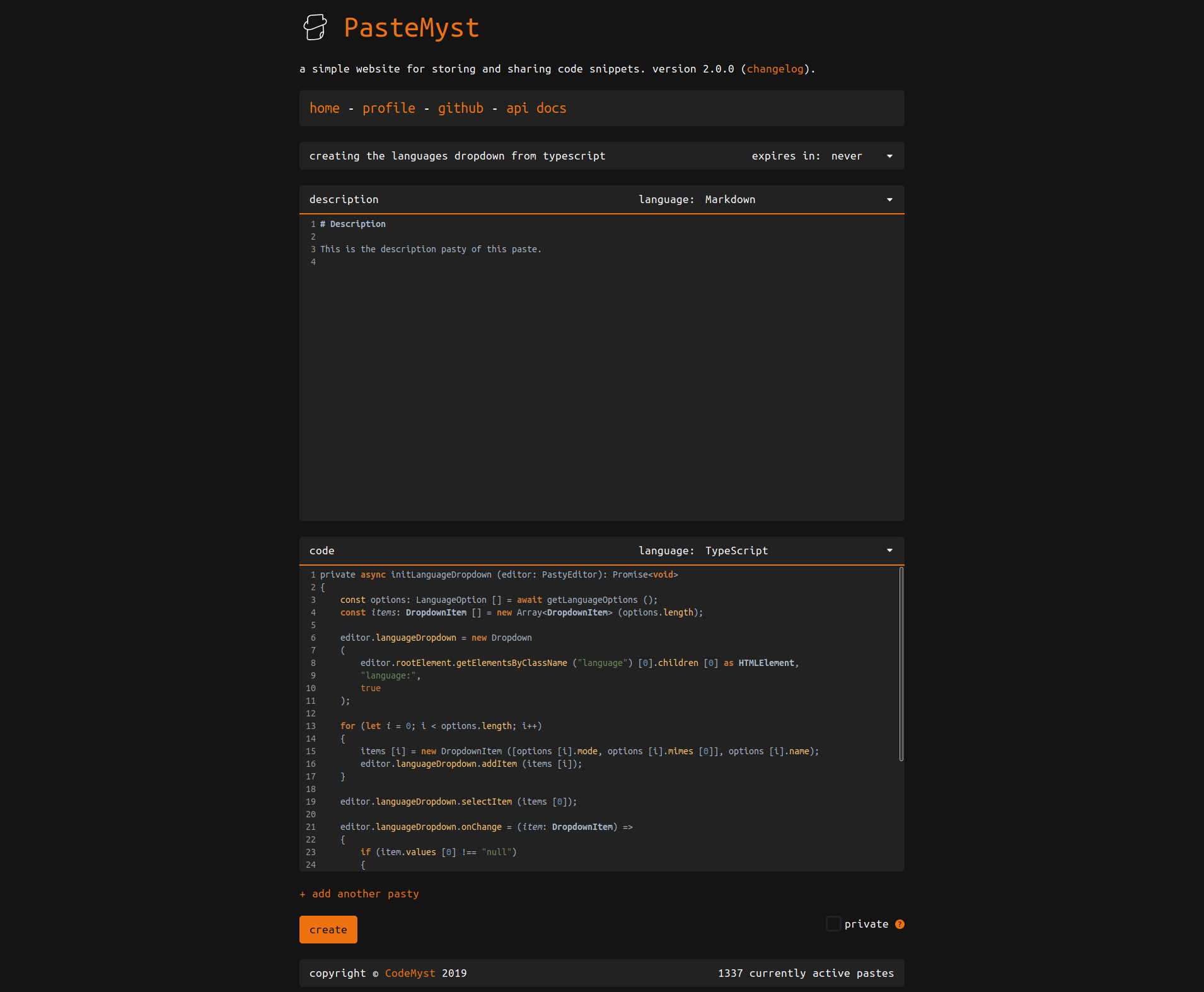Image resolution: width=1204 pixels, height=992 pixels.
Task: Open the changelog link
Action: [775, 69]
